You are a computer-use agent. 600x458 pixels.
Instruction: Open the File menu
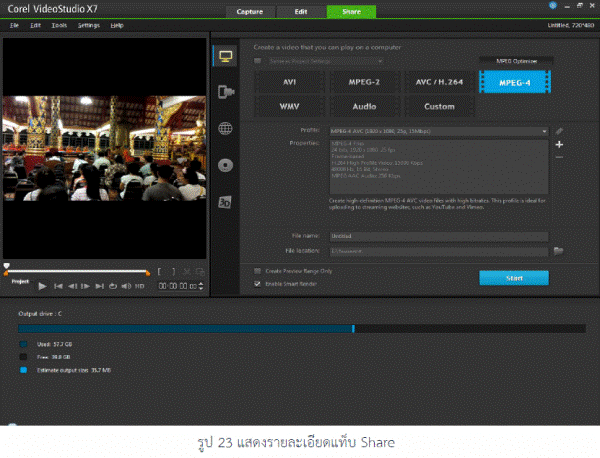point(14,25)
